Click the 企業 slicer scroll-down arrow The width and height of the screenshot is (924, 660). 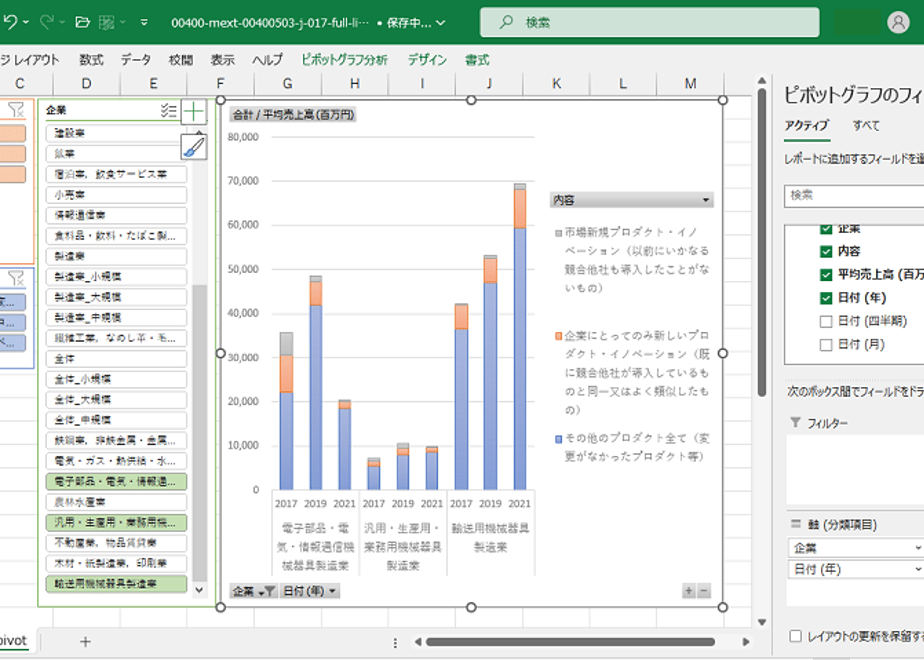tap(199, 589)
